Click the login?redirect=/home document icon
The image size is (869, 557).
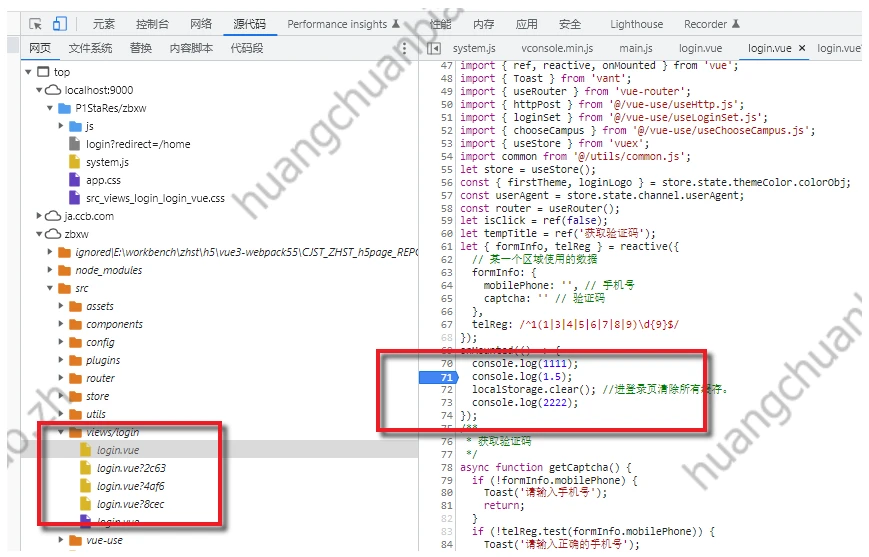pos(74,144)
